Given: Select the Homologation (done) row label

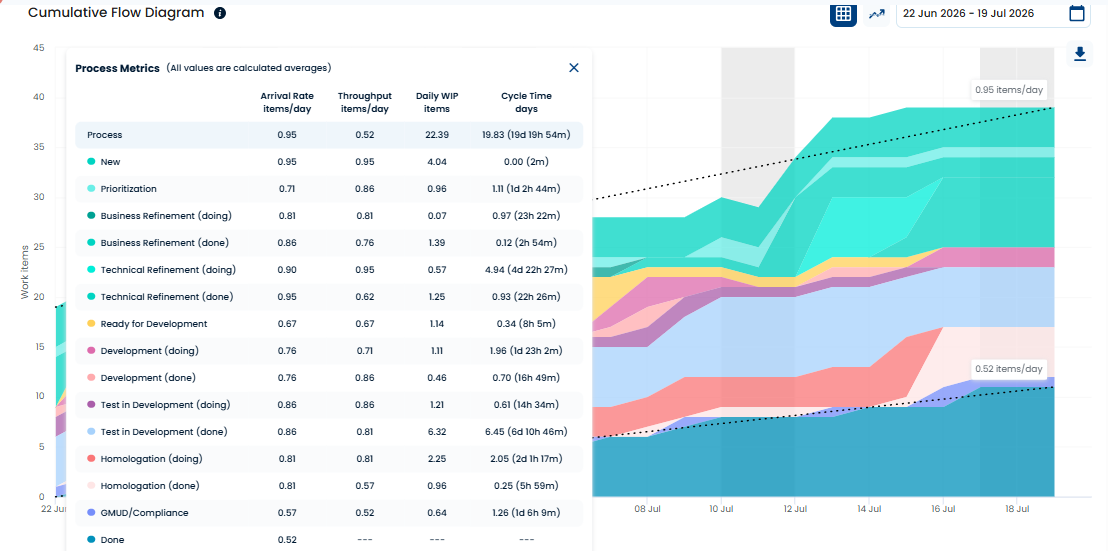Looking at the screenshot, I should coord(150,485).
